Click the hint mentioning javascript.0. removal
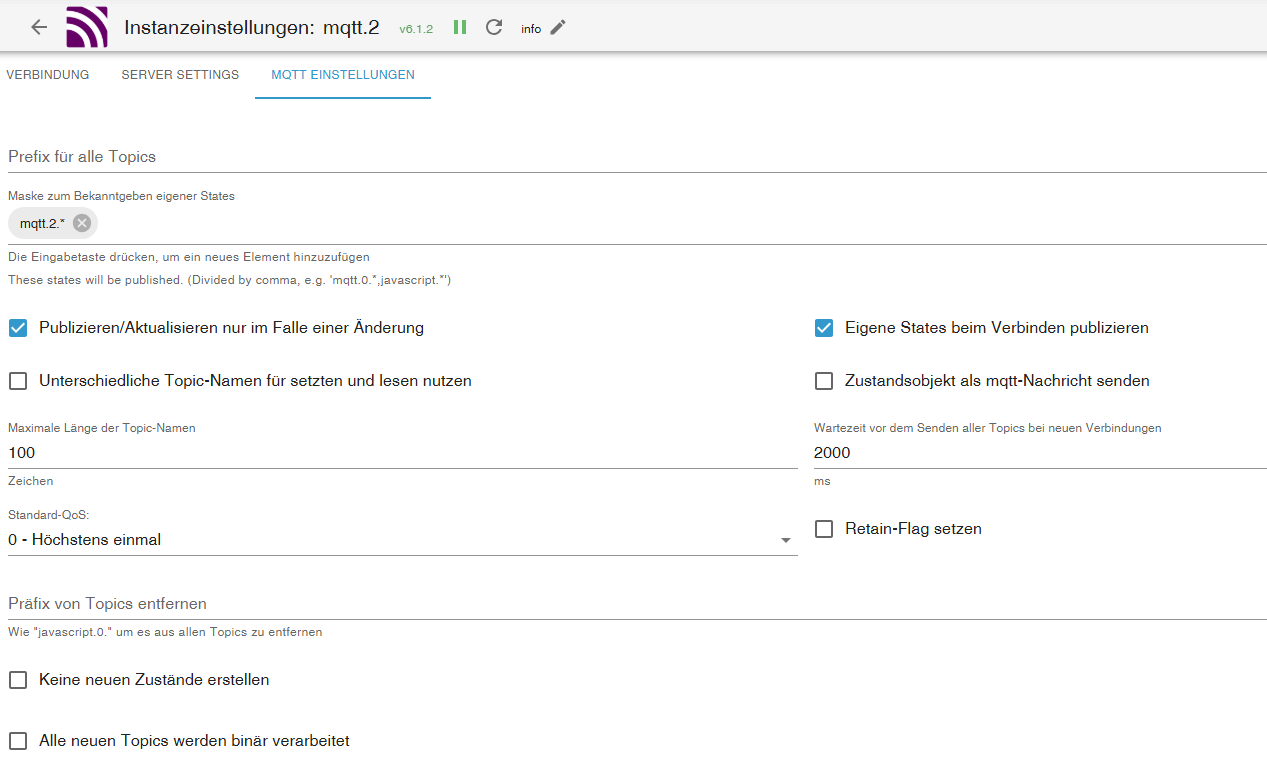The width and height of the screenshot is (1267, 773). 165,632
